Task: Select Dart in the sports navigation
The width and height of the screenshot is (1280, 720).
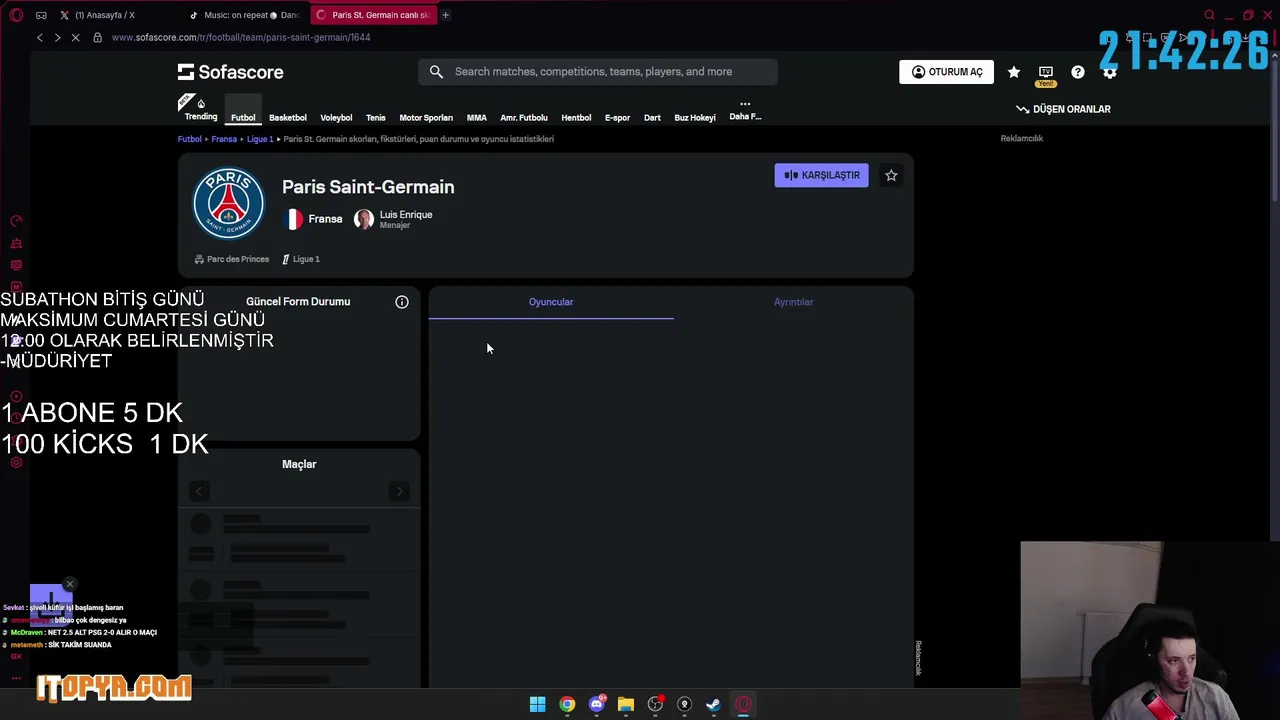Action: point(652,118)
